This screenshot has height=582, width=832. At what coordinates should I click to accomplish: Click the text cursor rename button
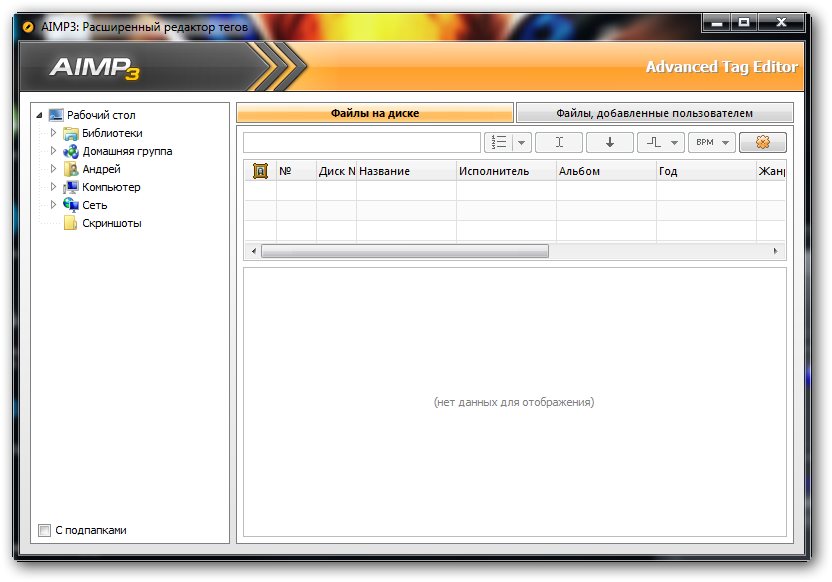pyautogui.click(x=559, y=143)
